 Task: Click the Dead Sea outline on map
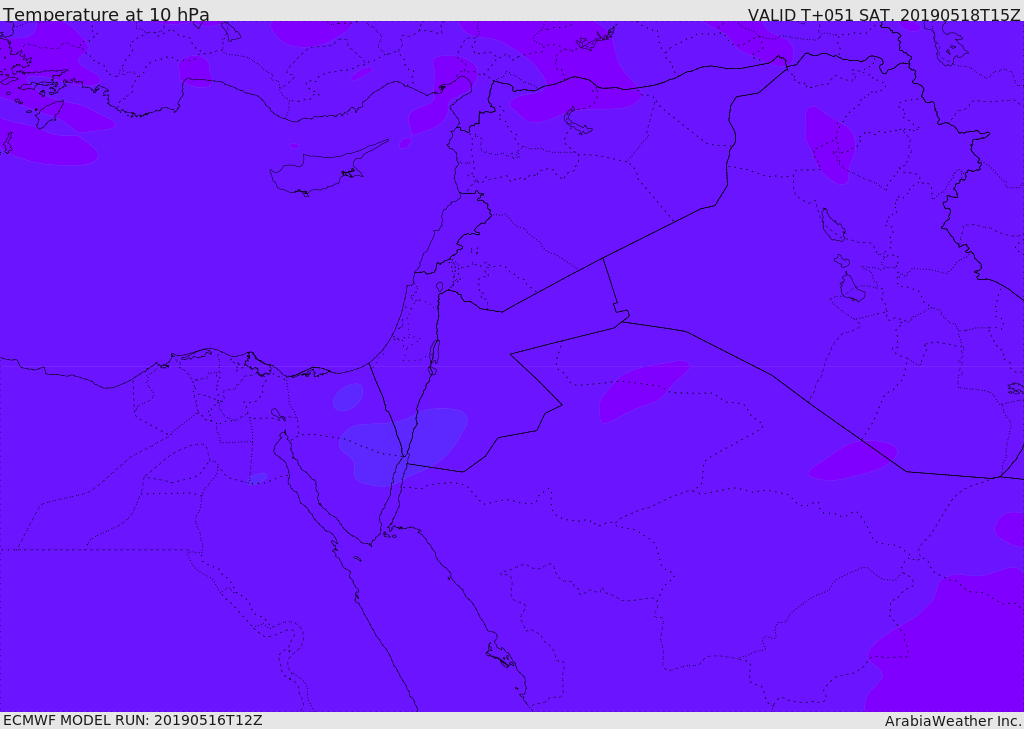(434, 357)
